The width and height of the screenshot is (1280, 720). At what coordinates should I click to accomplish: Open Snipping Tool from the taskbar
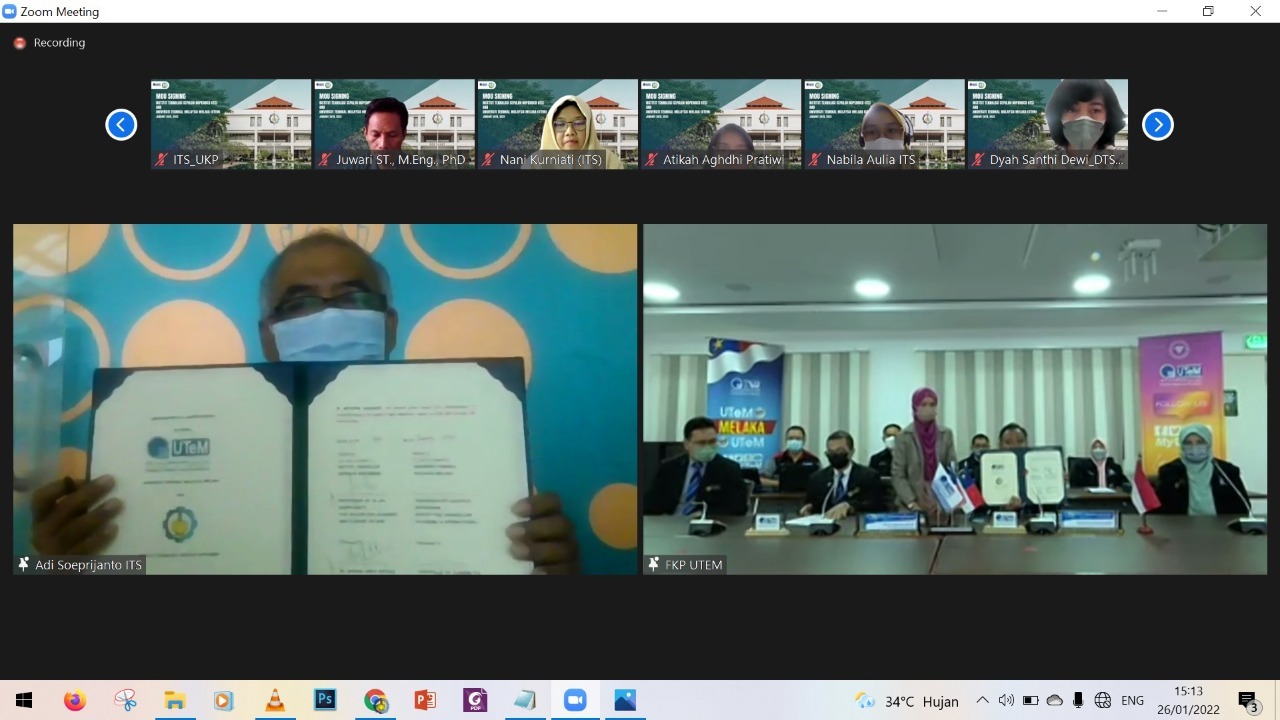(125, 700)
